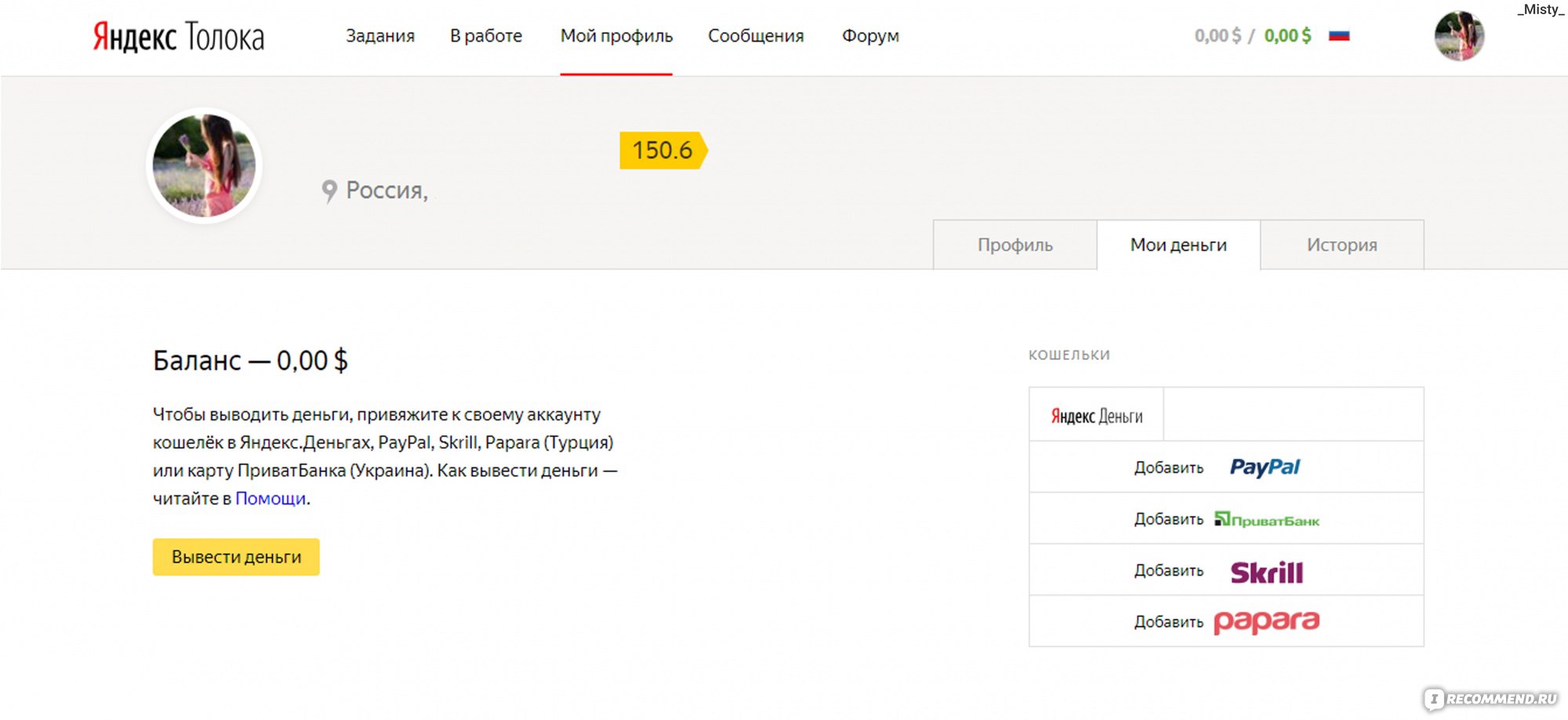Viewport: 1568px width, 720px height.
Task: Click the grey 0,00 $ header balance
Action: tap(1218, 35)
